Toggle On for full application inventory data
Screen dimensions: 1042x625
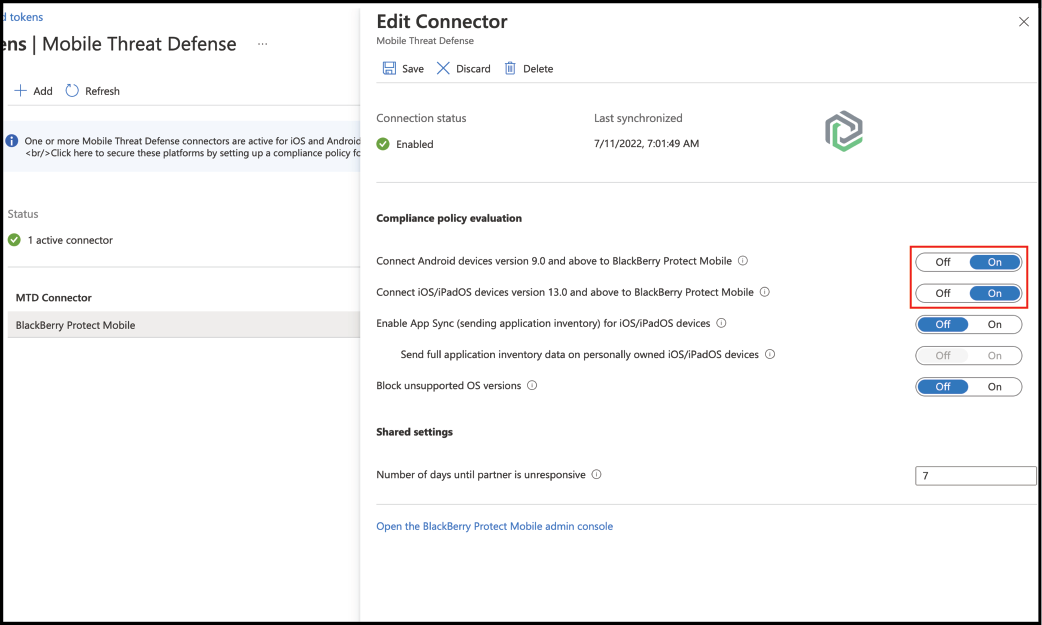click(994, 356)
